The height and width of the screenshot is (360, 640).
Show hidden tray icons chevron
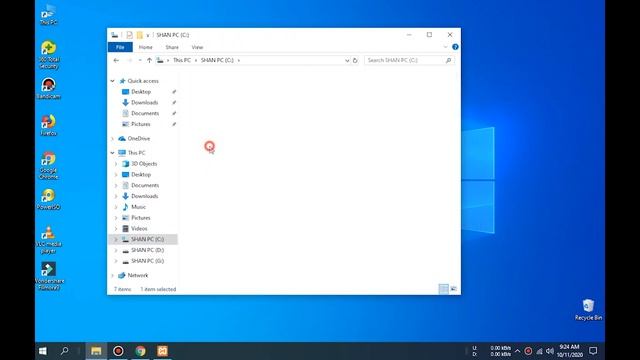click(518, 351)
